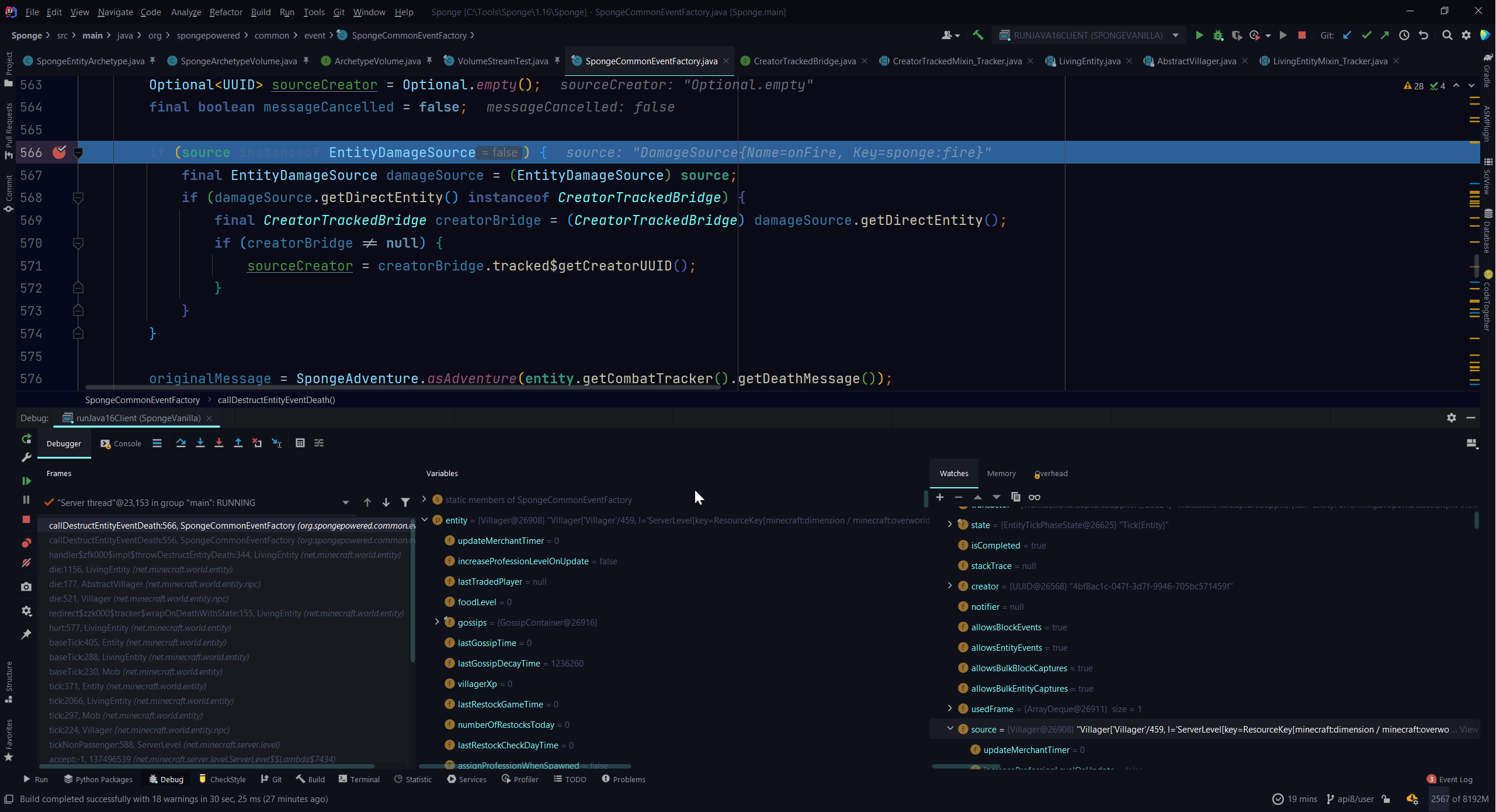The height and width of the screenshot is (812, 1496).
Task: Expand the gossips variable node
Action: pyautogui.click(x=437, y=622)
